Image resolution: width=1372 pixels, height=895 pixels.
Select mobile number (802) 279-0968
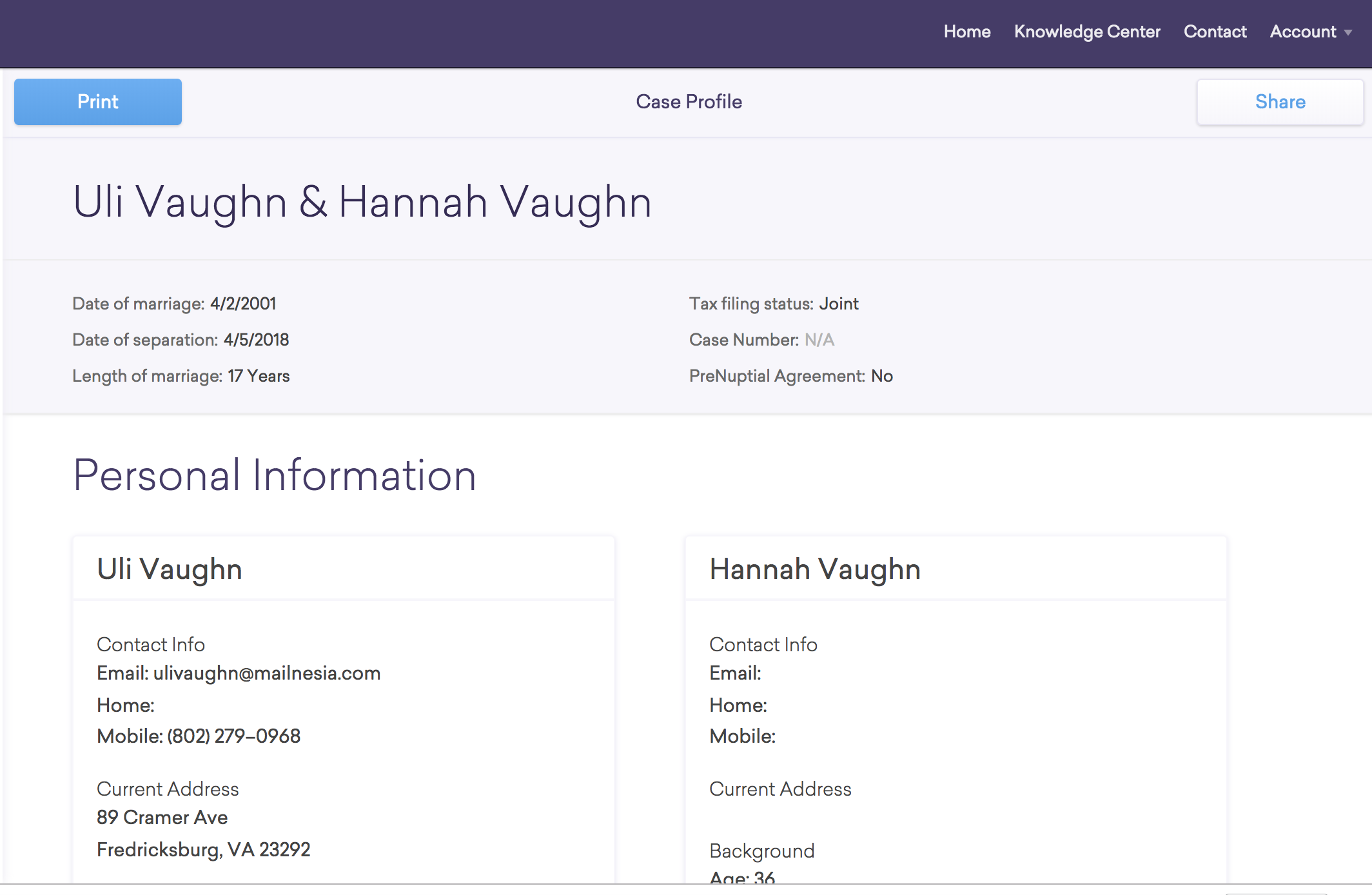[x=234, y=736]
